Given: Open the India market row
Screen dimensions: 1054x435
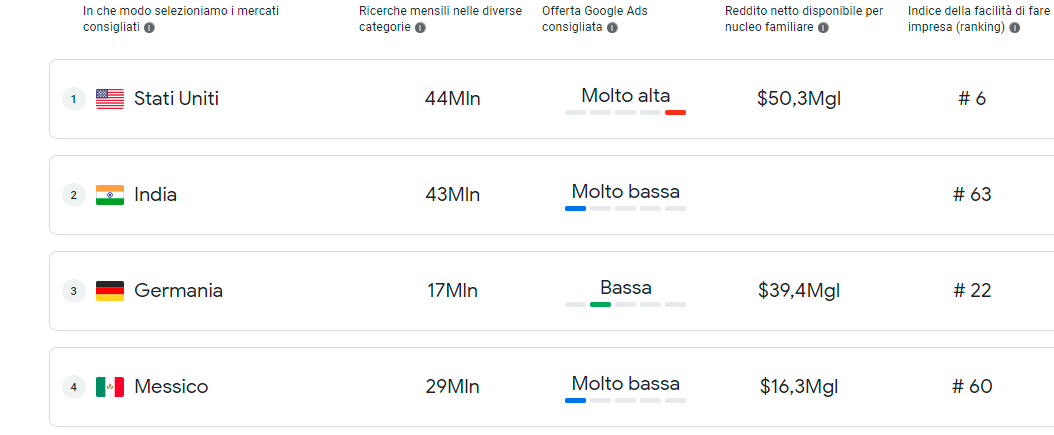Looking at the screenshot, I should coord(551,195).
